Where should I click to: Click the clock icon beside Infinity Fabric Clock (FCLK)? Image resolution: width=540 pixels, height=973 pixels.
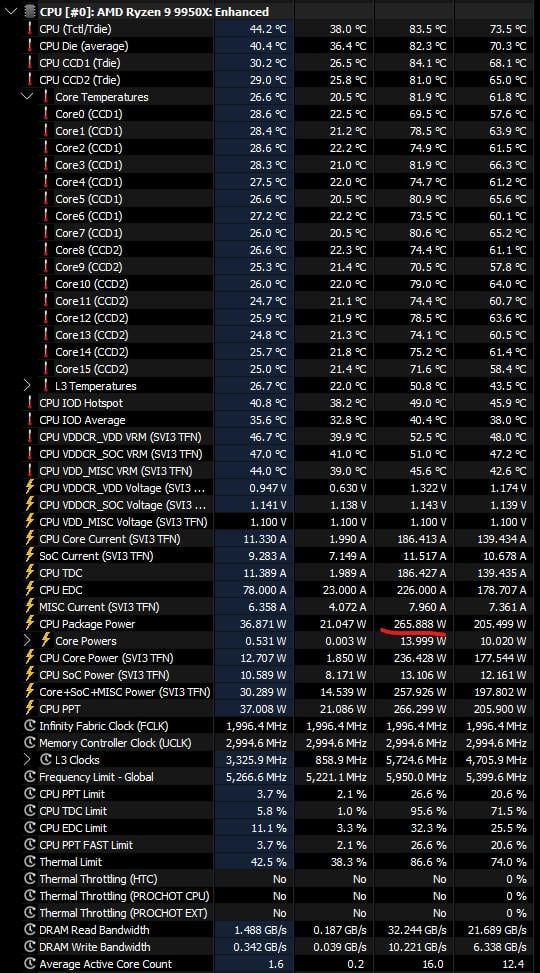coord(29,725)
